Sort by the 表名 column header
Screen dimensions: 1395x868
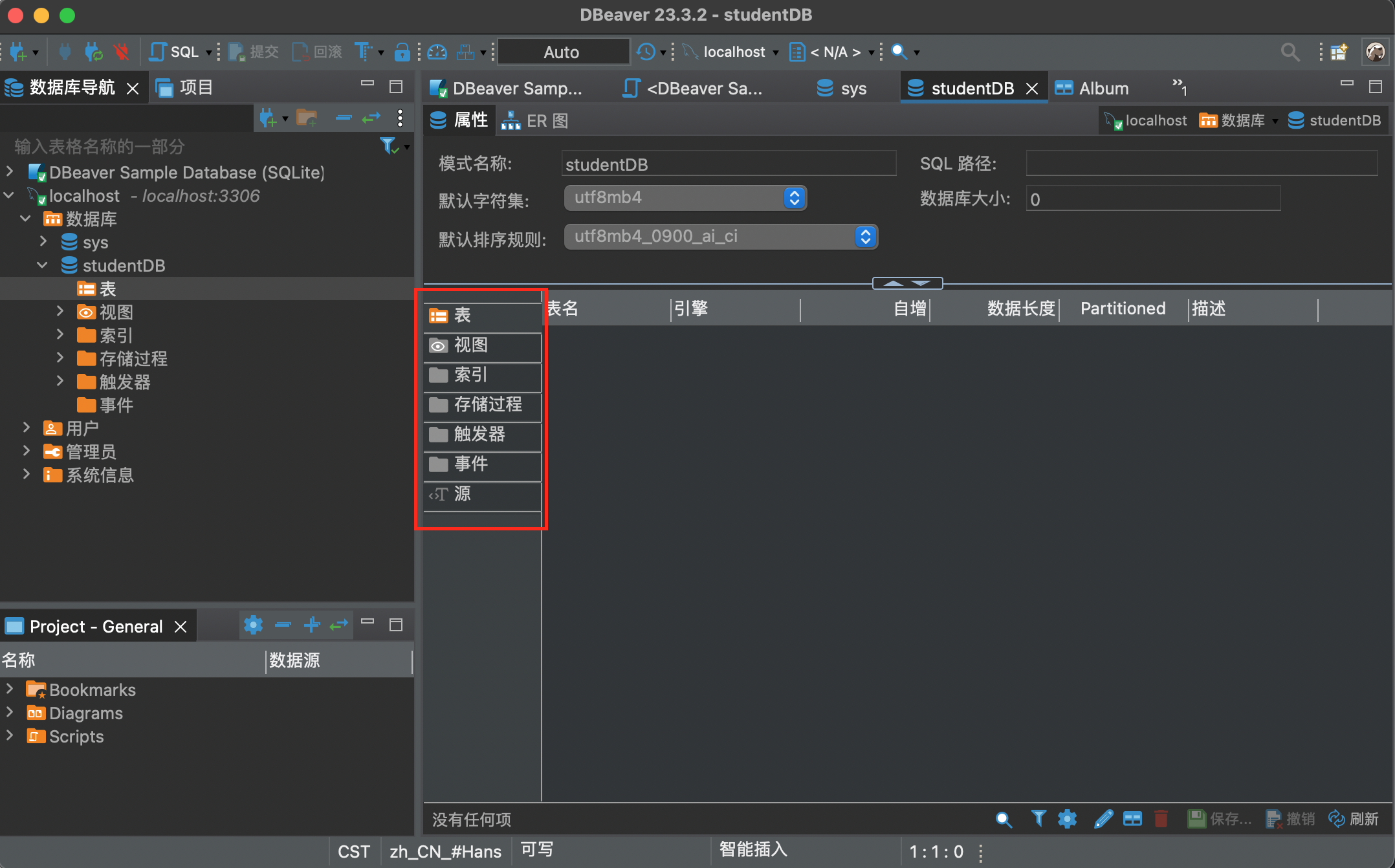point(607,309)
